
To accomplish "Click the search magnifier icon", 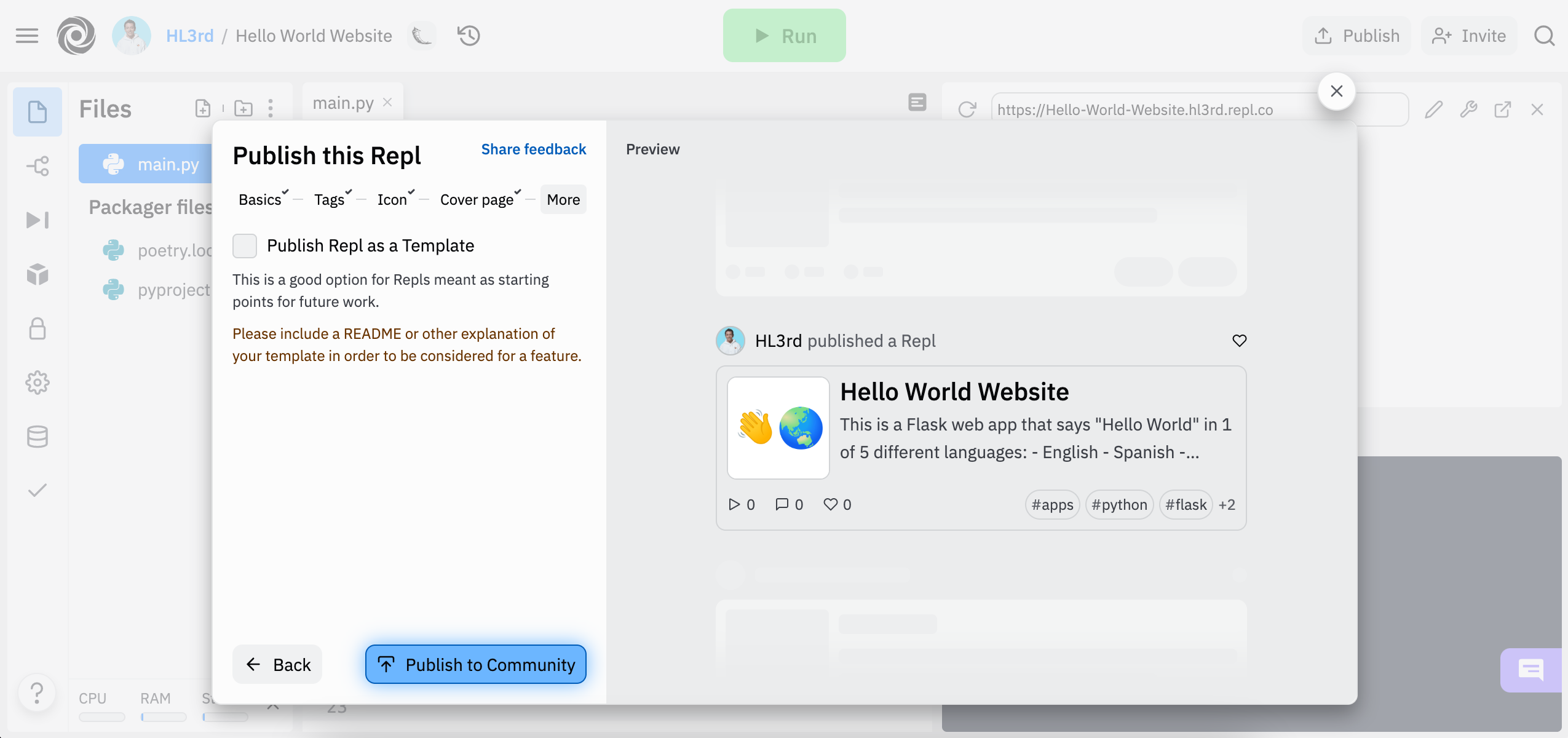I will pyautogui.click(x=1544, y=36).
